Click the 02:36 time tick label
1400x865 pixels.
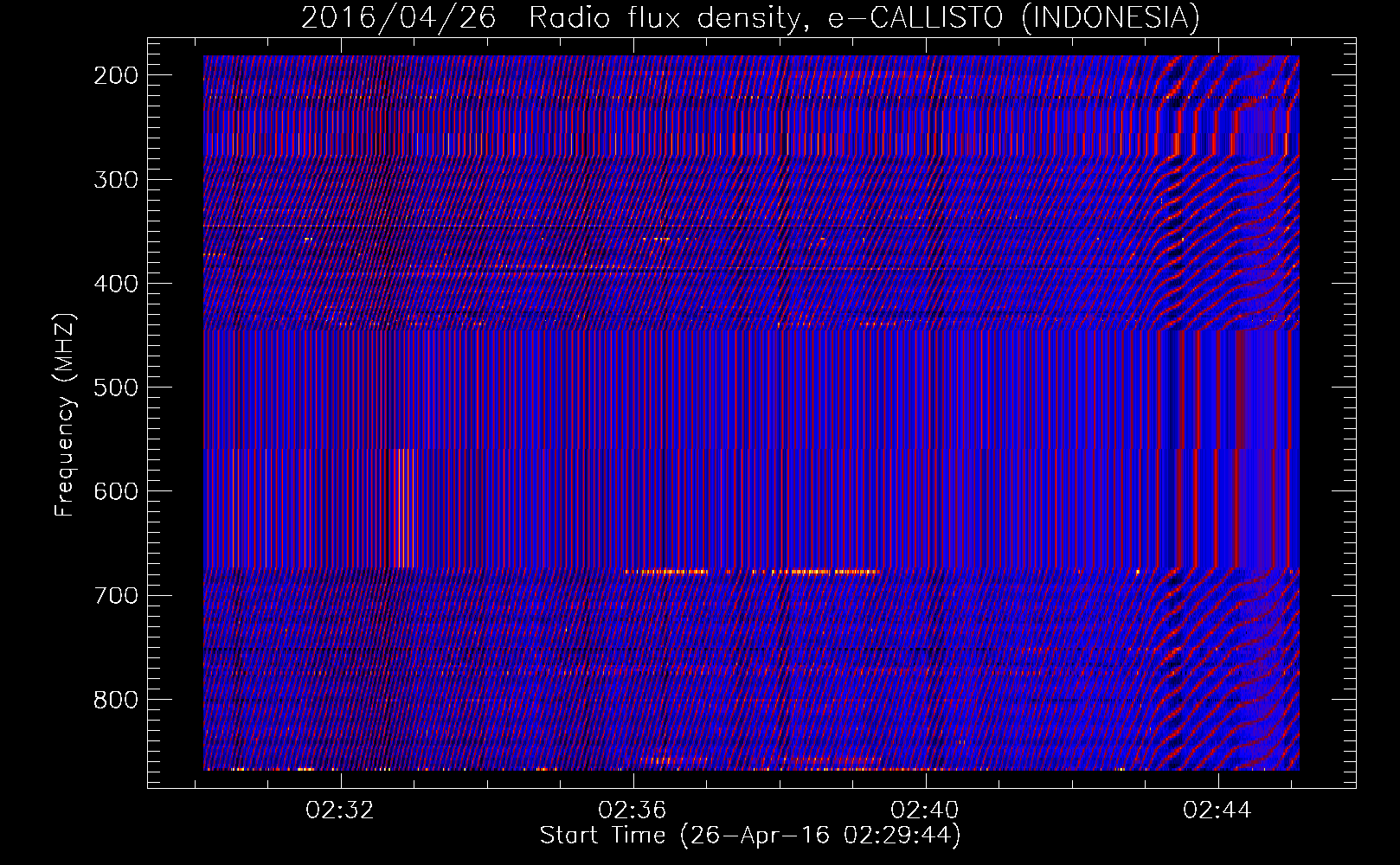coord(633,811)
